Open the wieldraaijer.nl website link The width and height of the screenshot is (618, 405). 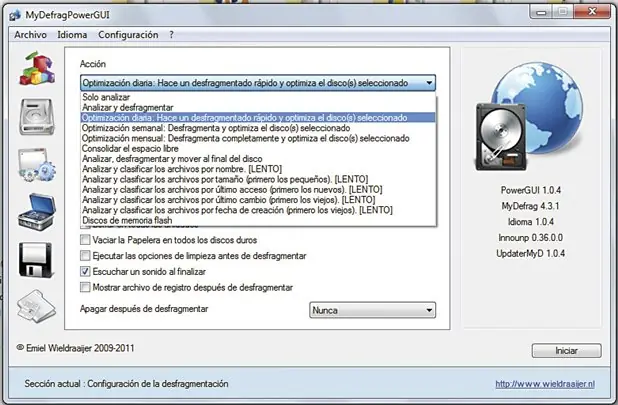click(x=545, y=384)
